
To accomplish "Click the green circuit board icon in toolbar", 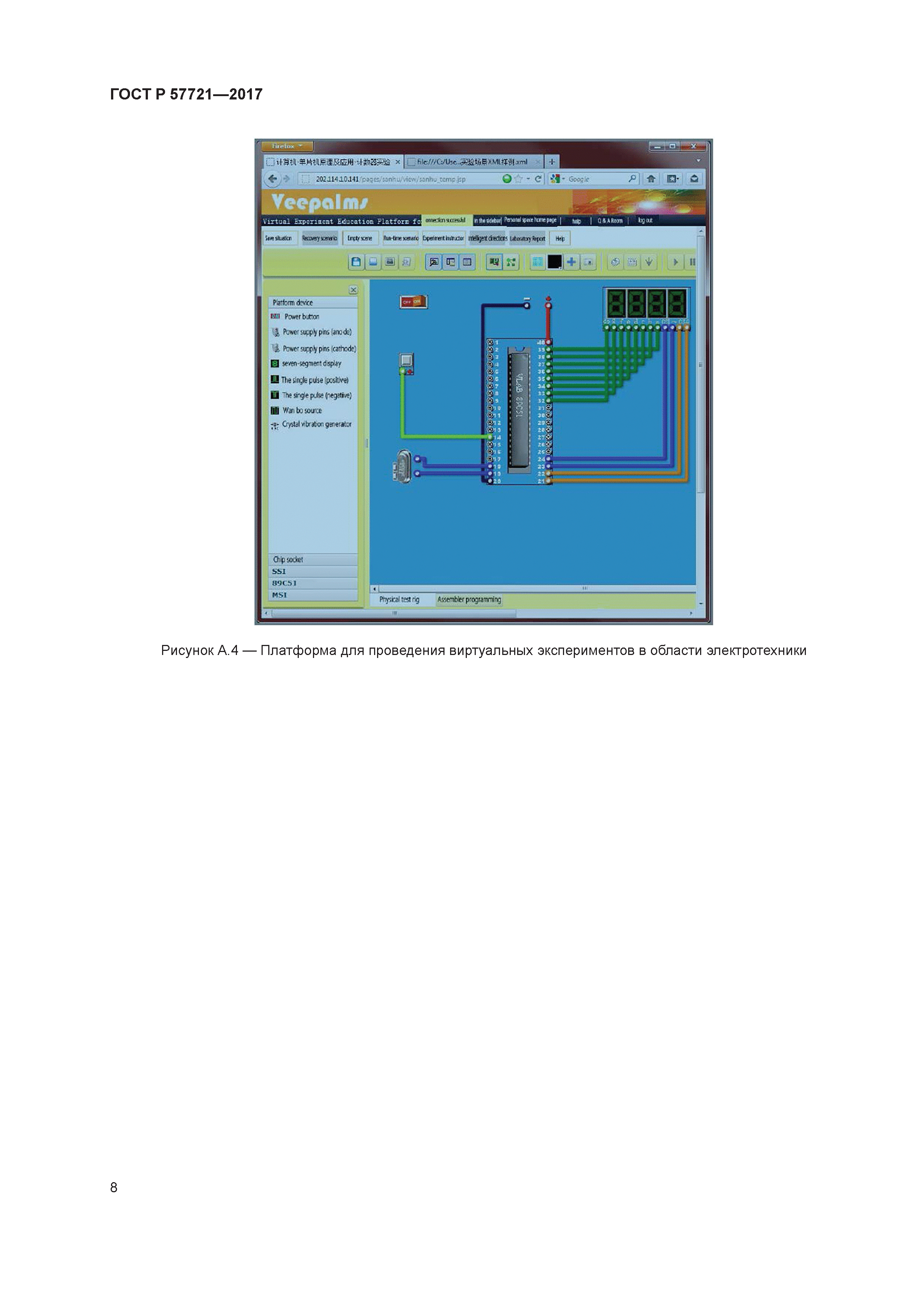I will coord(494,262).
